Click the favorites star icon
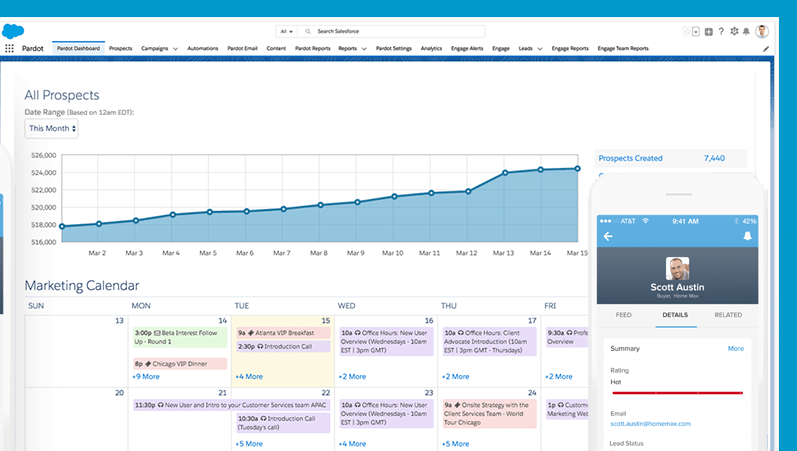797x451 pixels. [x=687, y=32]
